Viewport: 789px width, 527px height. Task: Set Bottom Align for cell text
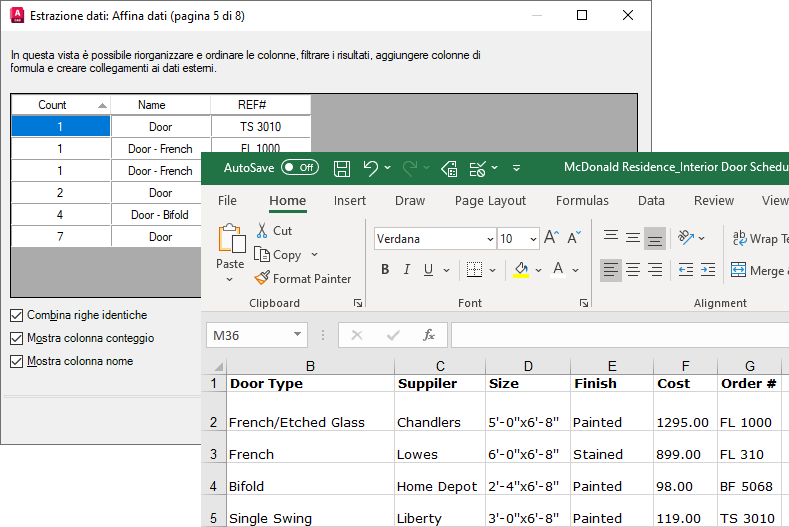[x=655, y=239]
